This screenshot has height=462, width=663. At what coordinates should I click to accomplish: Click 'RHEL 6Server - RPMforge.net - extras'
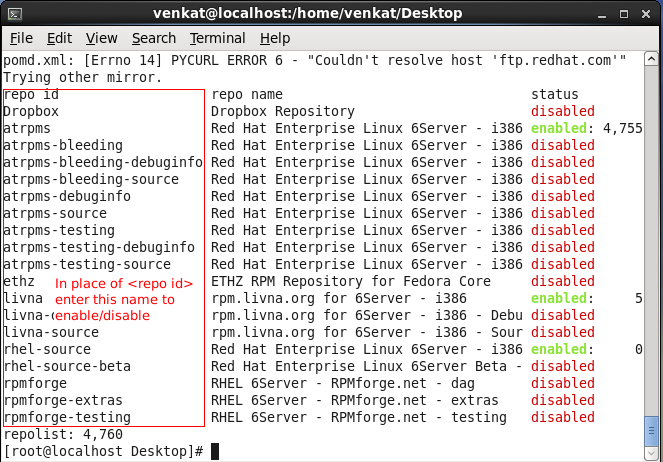click(355, 400)
